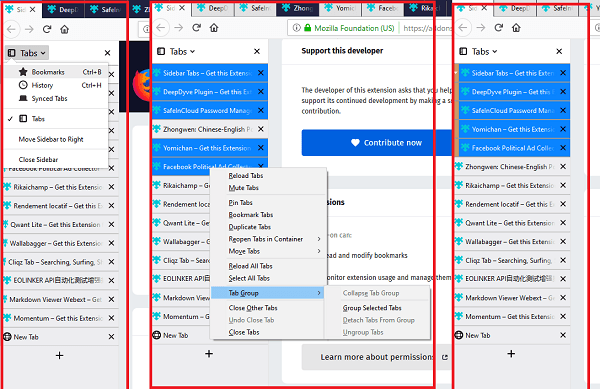
Task: Close the sidebar using X in left panel header
Action: click(108, 53)
